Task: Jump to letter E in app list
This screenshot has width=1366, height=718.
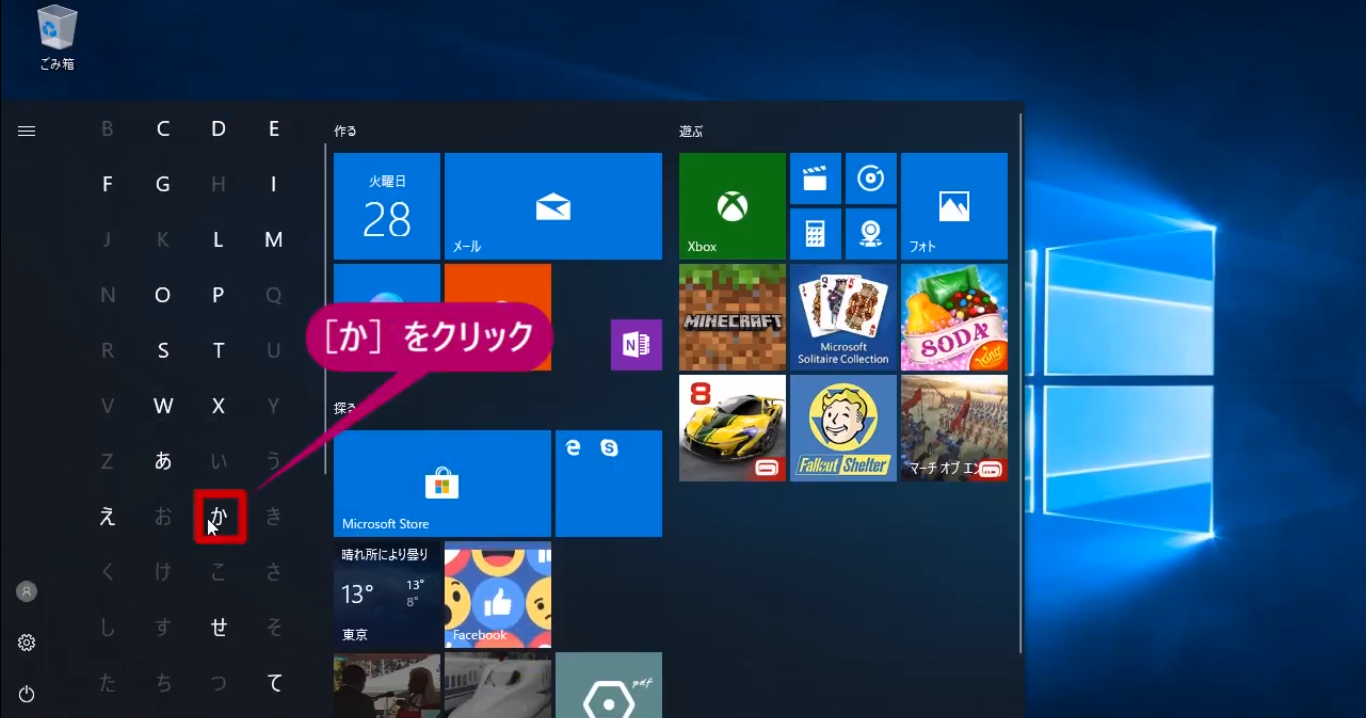Action: point(274,129)
